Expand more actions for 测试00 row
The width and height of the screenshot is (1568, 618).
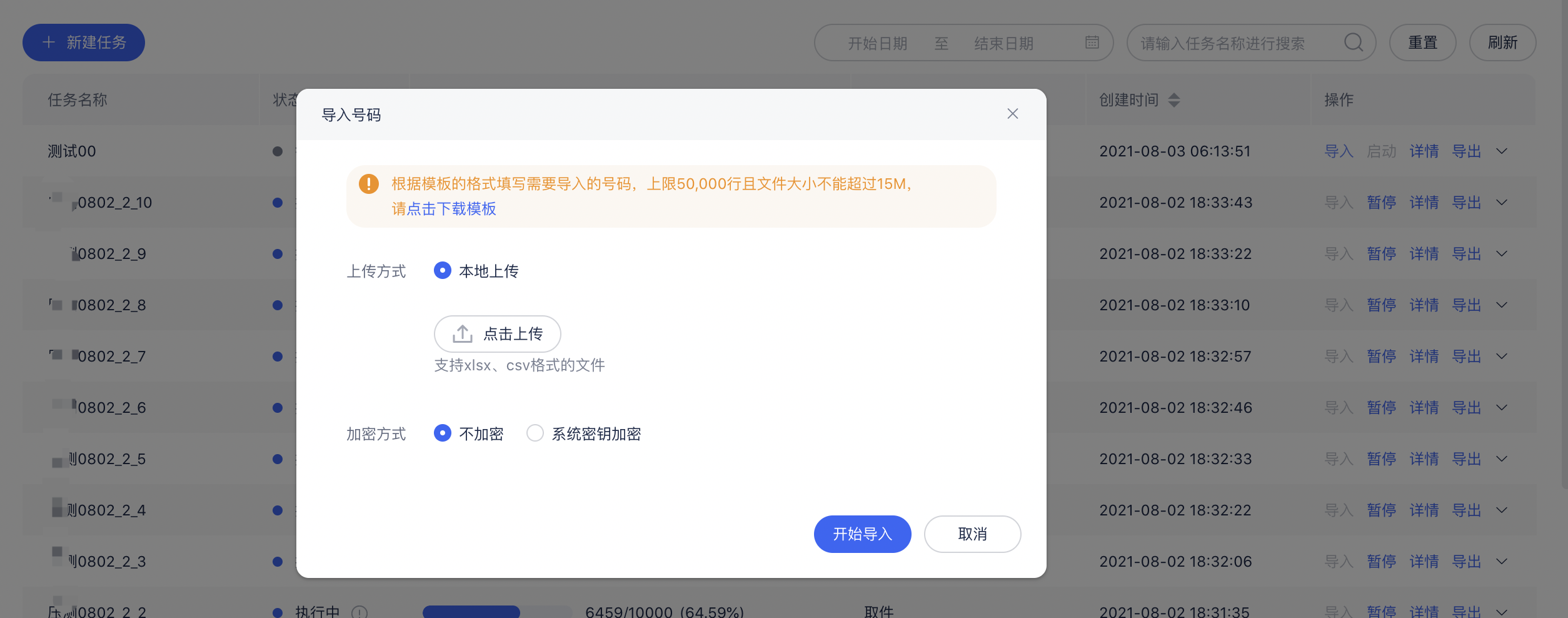tap(1502, 151)
